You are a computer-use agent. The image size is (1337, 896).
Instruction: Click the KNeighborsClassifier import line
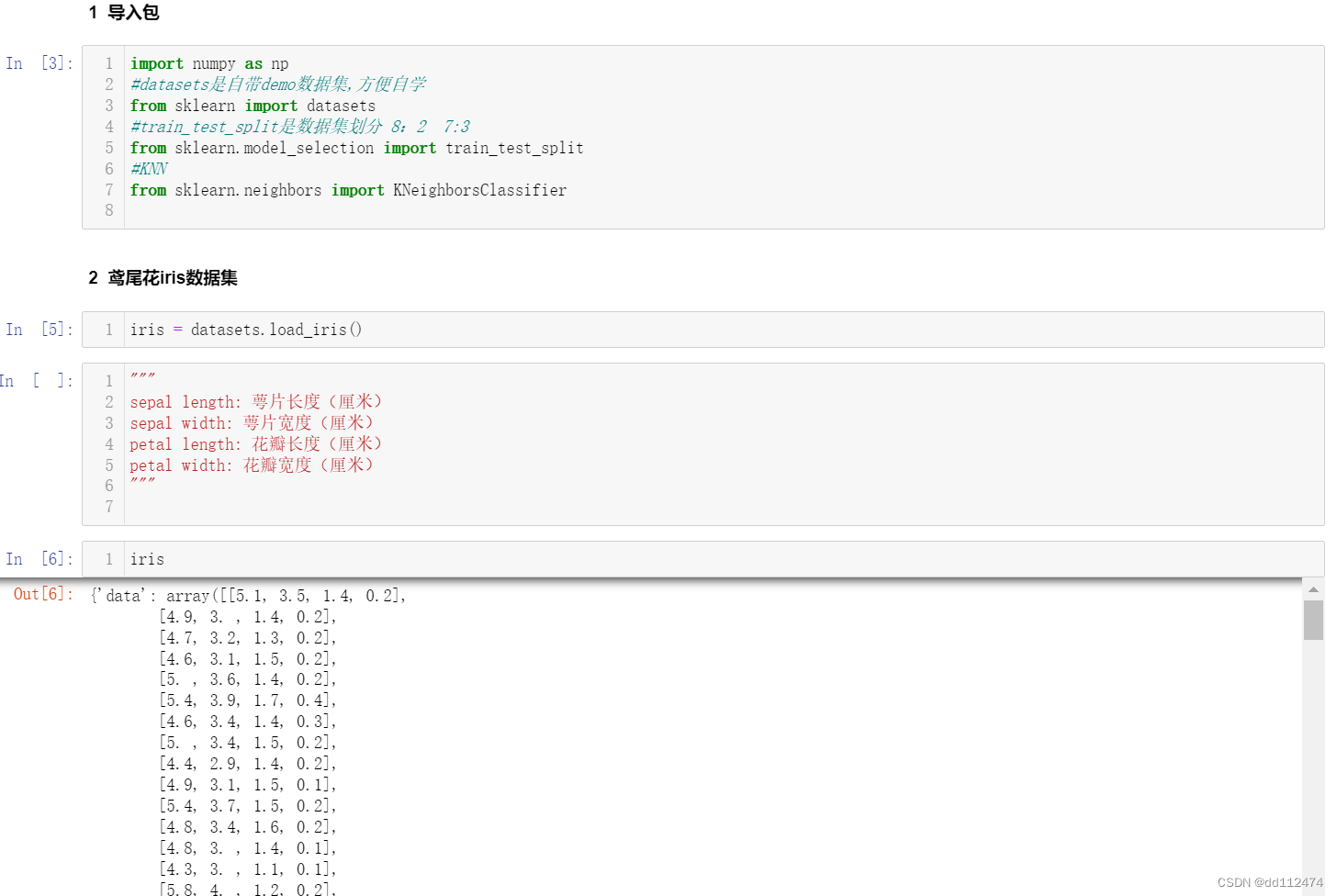[348, 190]
